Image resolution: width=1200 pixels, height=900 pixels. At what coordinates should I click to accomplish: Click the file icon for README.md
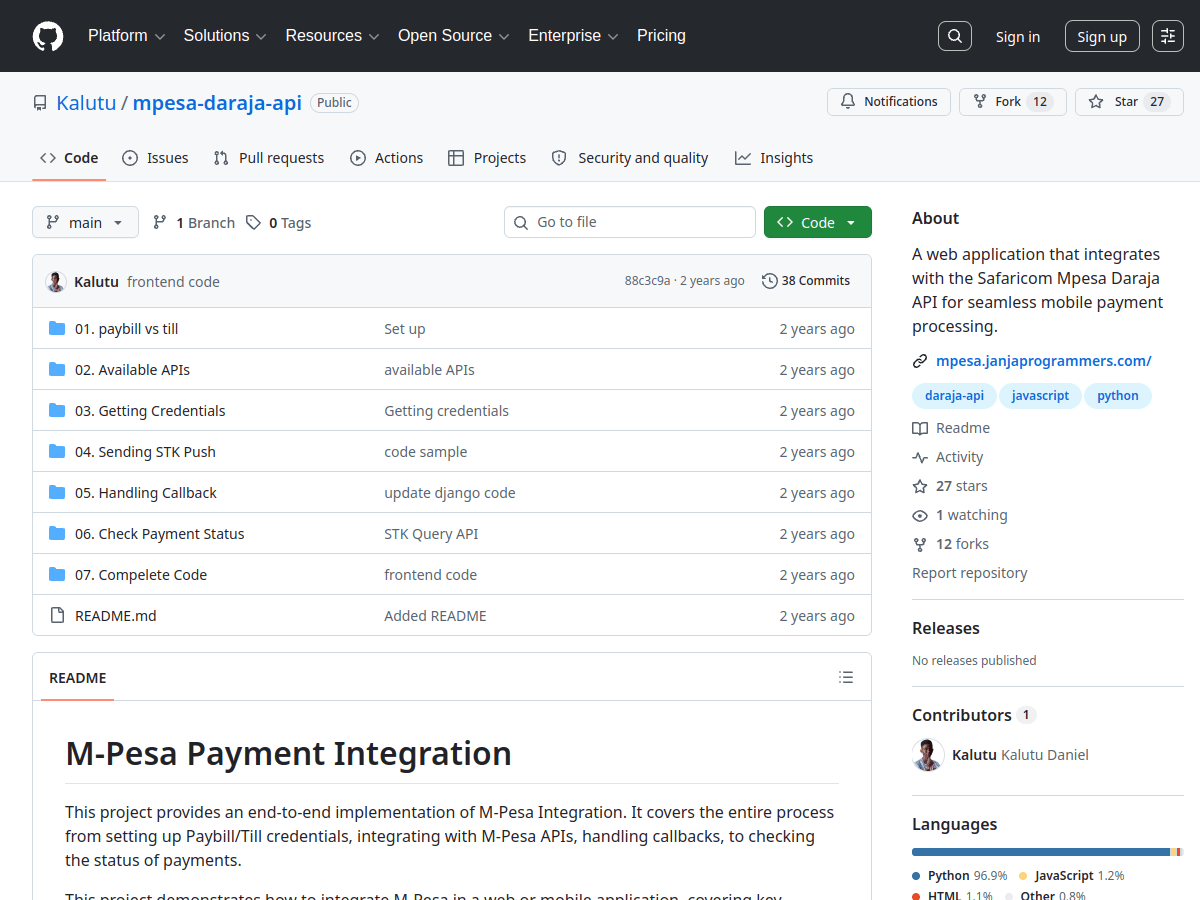(57, 616)
